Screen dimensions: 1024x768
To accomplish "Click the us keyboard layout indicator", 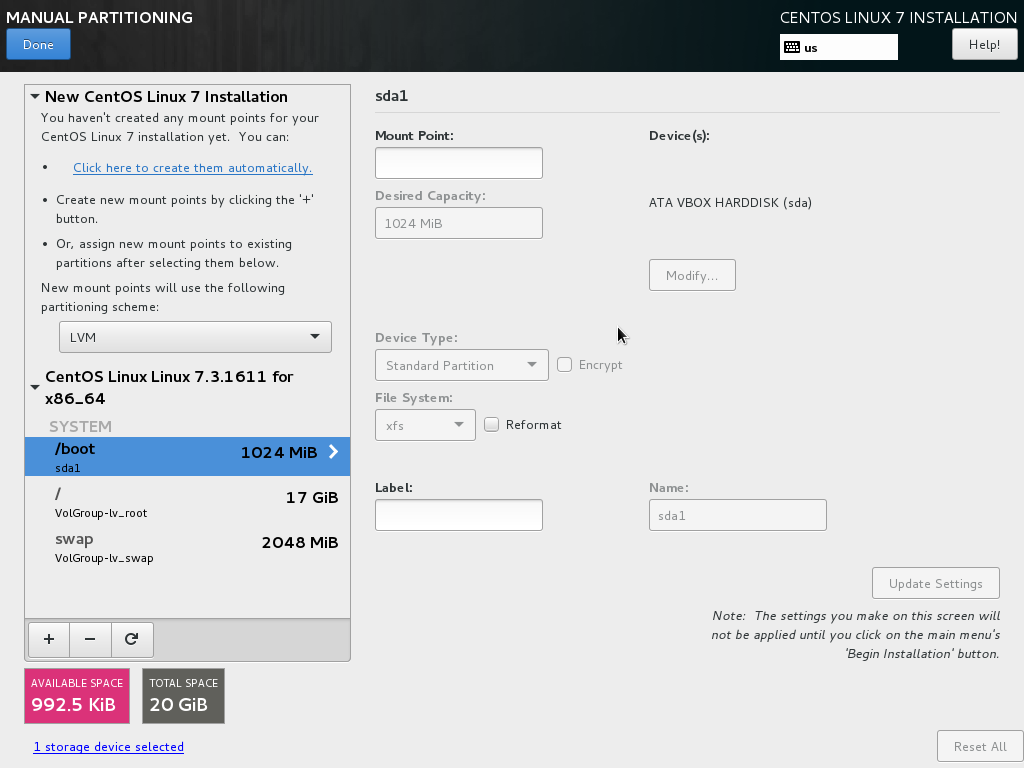I will (x=839, y=47).
